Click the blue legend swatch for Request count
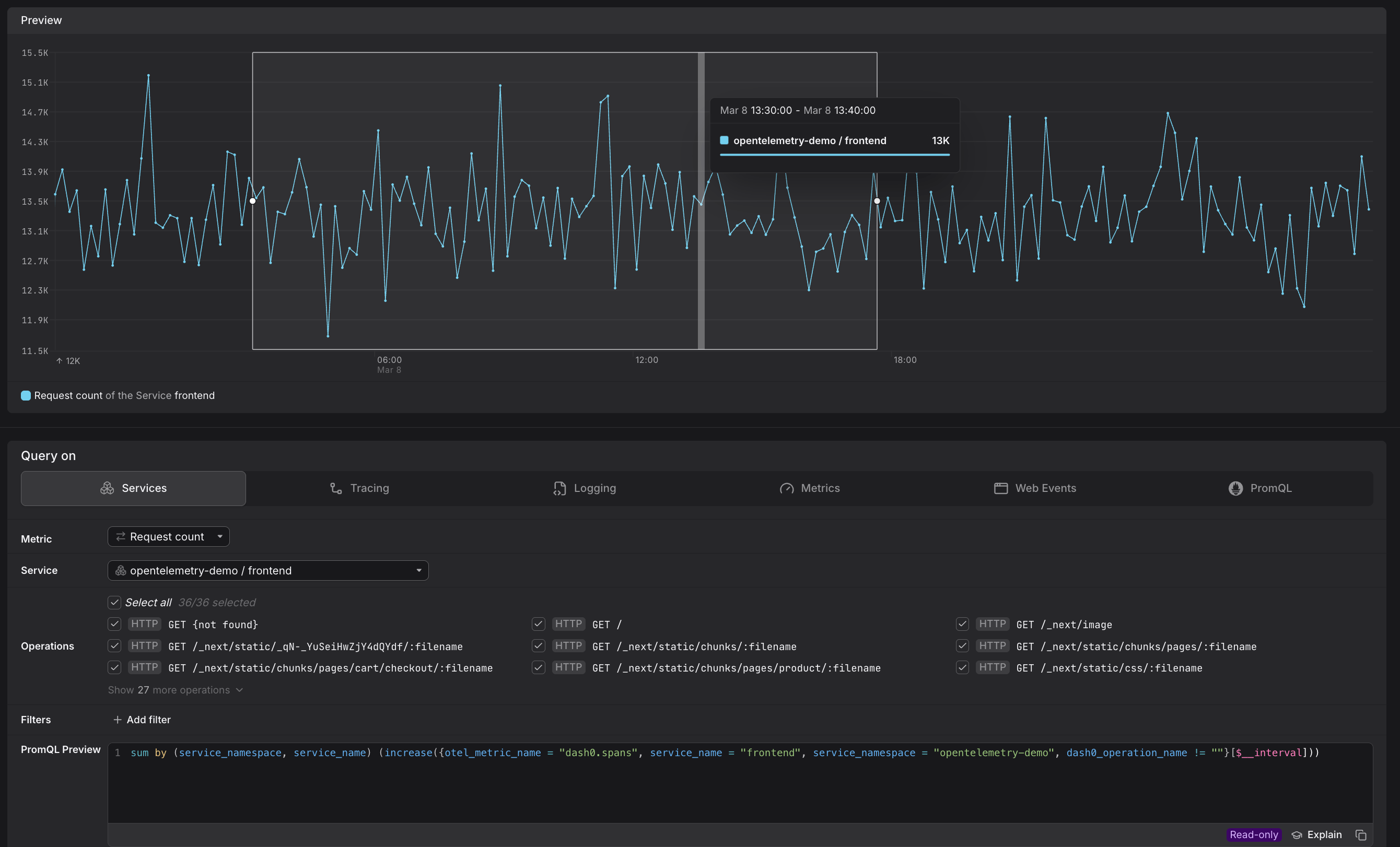Viewport: 1400px width, 847px height. point(25,395)
